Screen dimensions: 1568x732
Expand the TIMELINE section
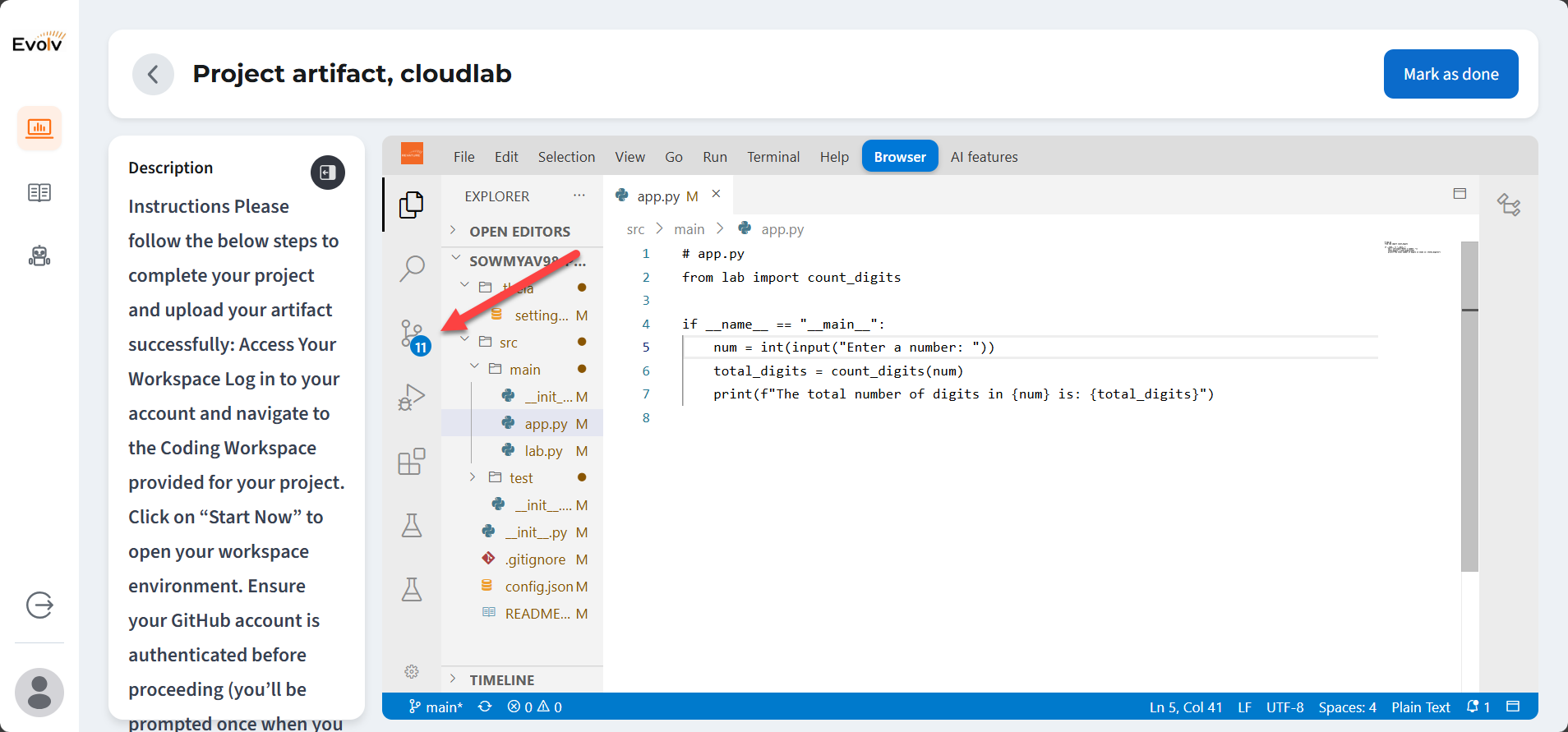pos(501,680)
